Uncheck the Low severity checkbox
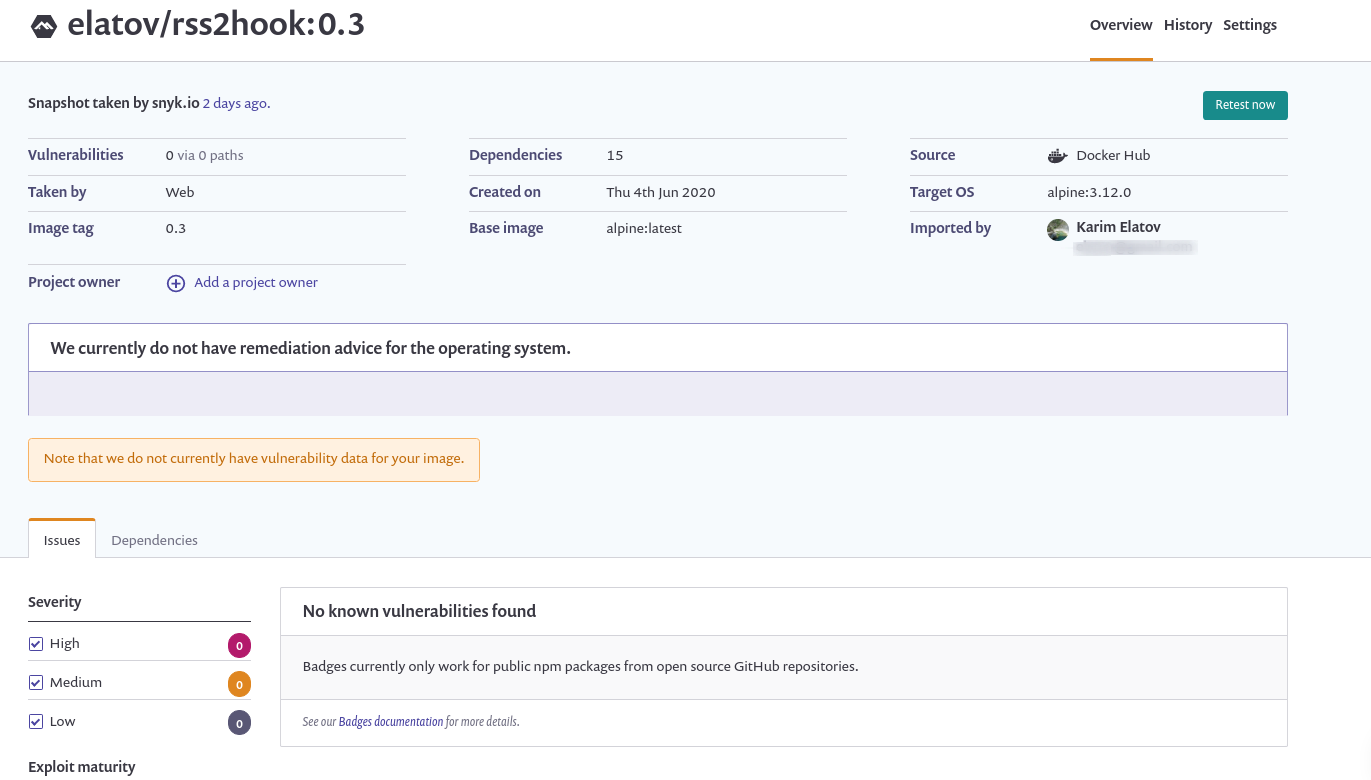1371x780 pixels. click(36, 722)
